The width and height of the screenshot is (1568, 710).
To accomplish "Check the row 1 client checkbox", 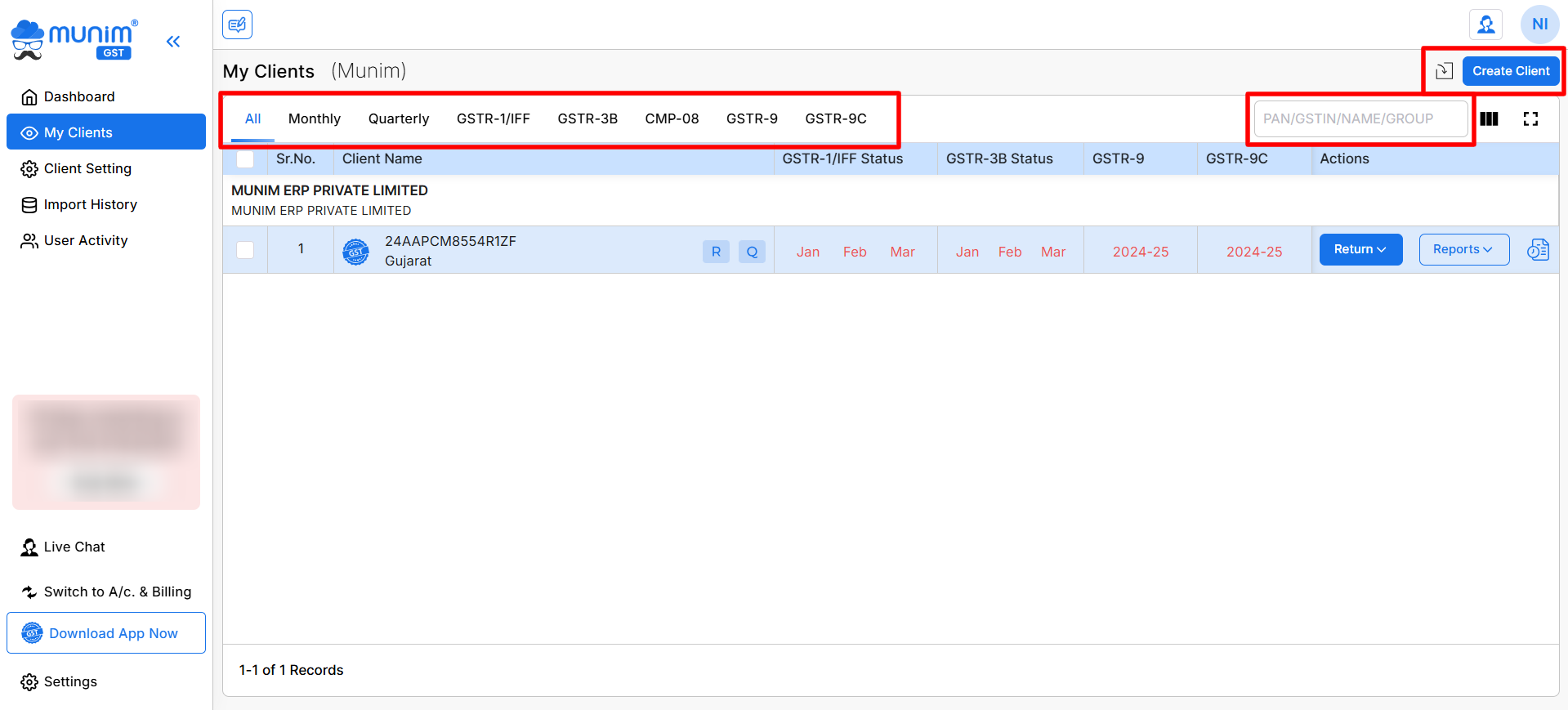I will [x=245, y=250].
